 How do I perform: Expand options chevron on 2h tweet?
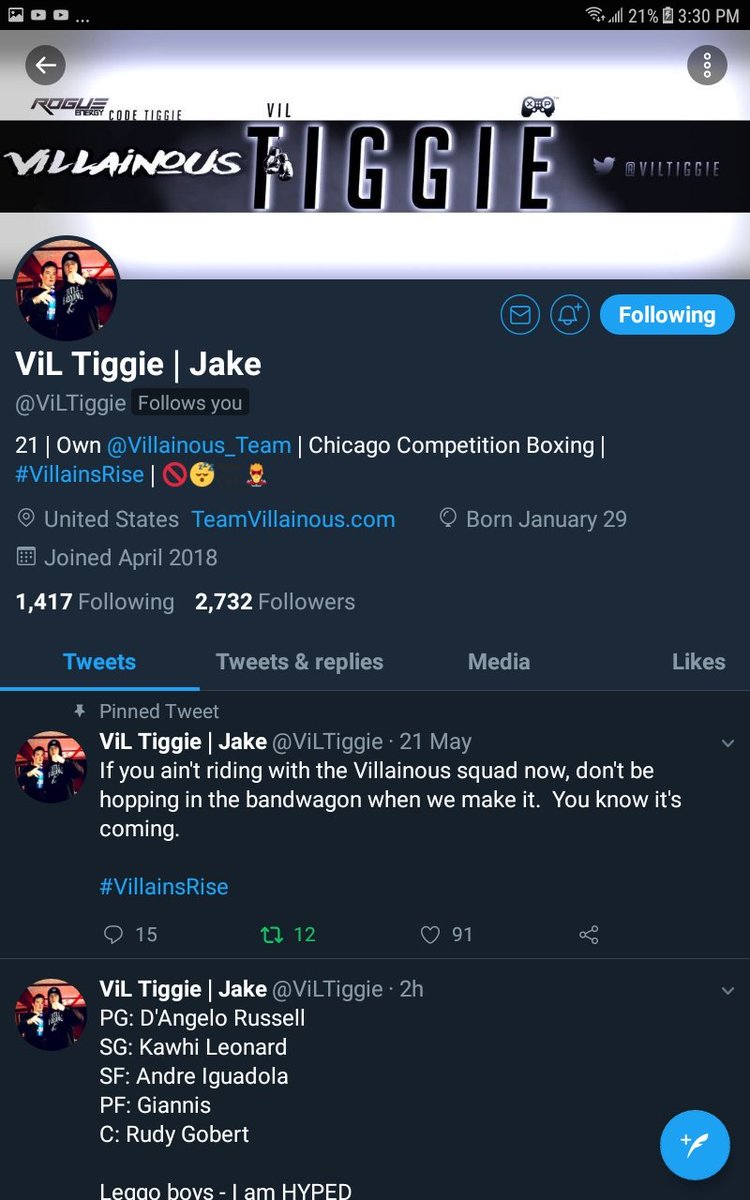726,990
